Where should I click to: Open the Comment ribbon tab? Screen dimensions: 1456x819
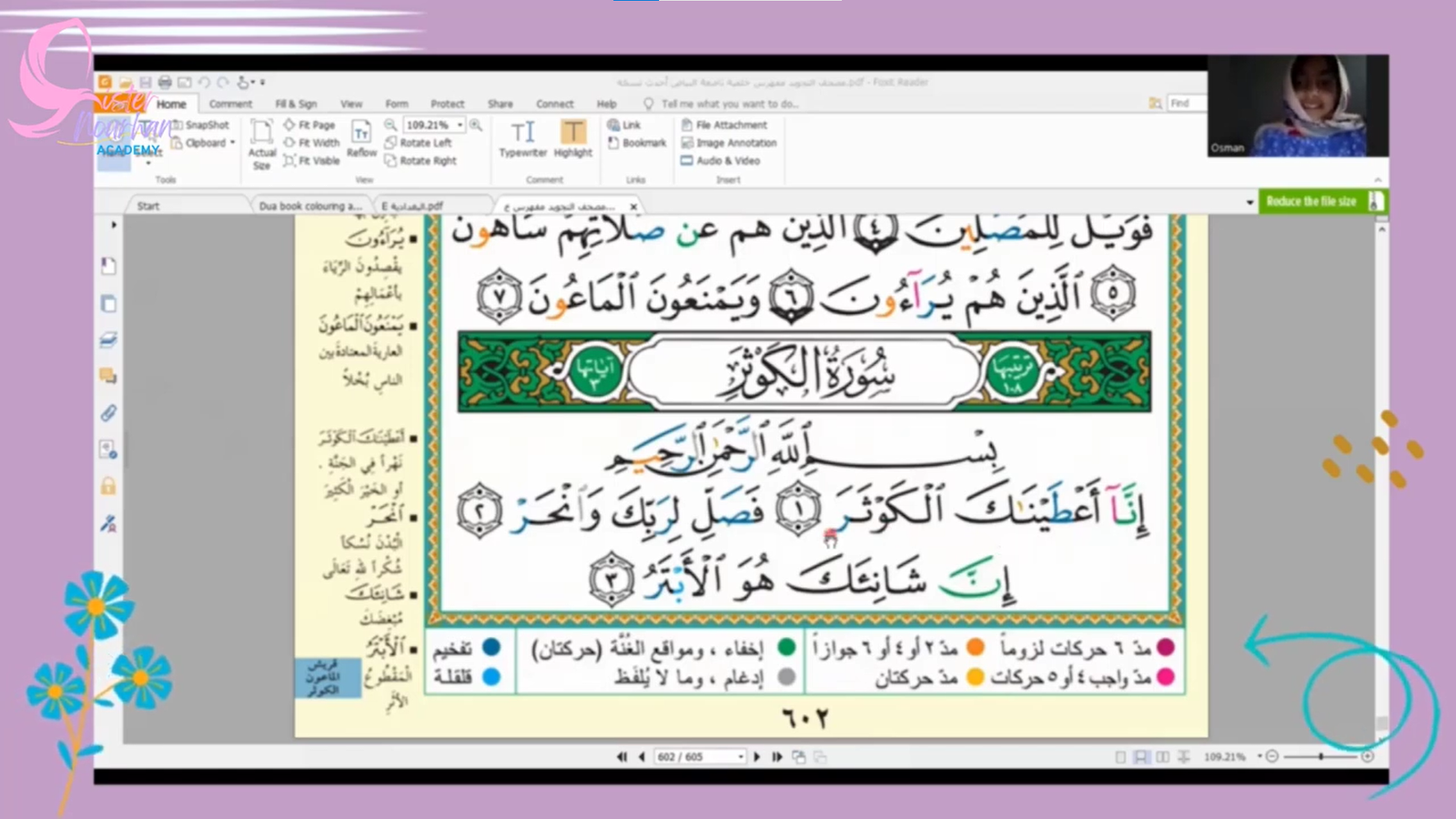click(230, 104)
